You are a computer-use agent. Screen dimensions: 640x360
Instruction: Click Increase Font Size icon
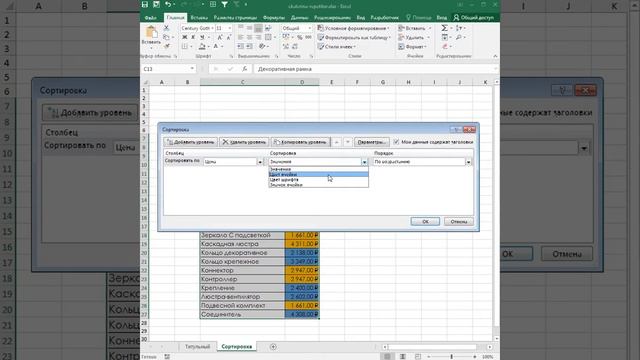click(220, 37)
